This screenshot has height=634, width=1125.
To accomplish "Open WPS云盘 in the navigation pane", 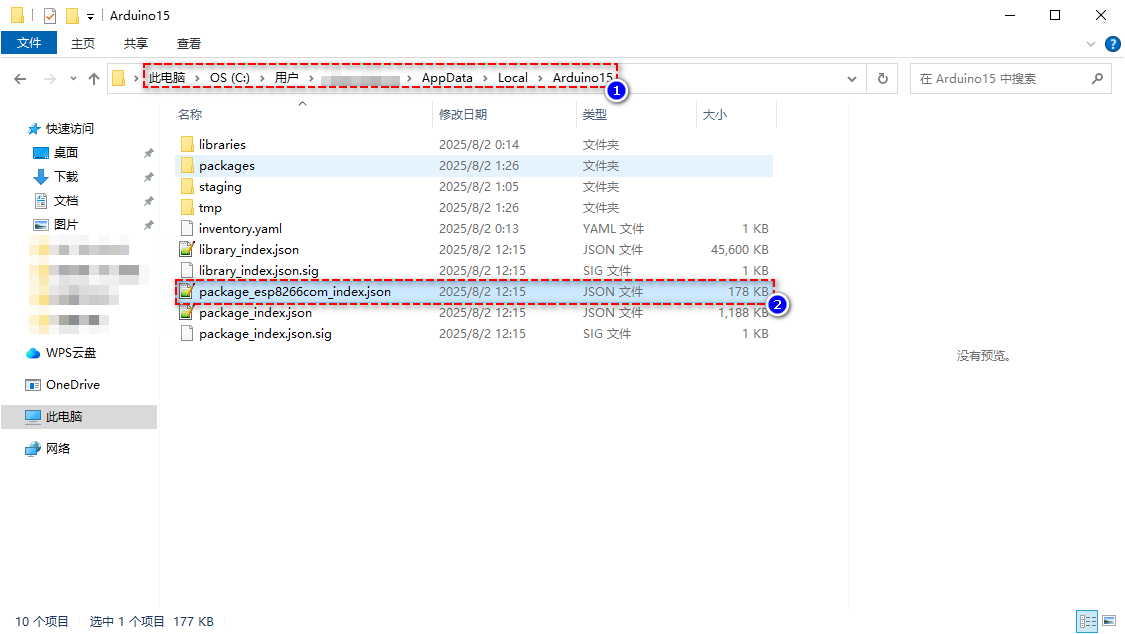I will [71, 353].
